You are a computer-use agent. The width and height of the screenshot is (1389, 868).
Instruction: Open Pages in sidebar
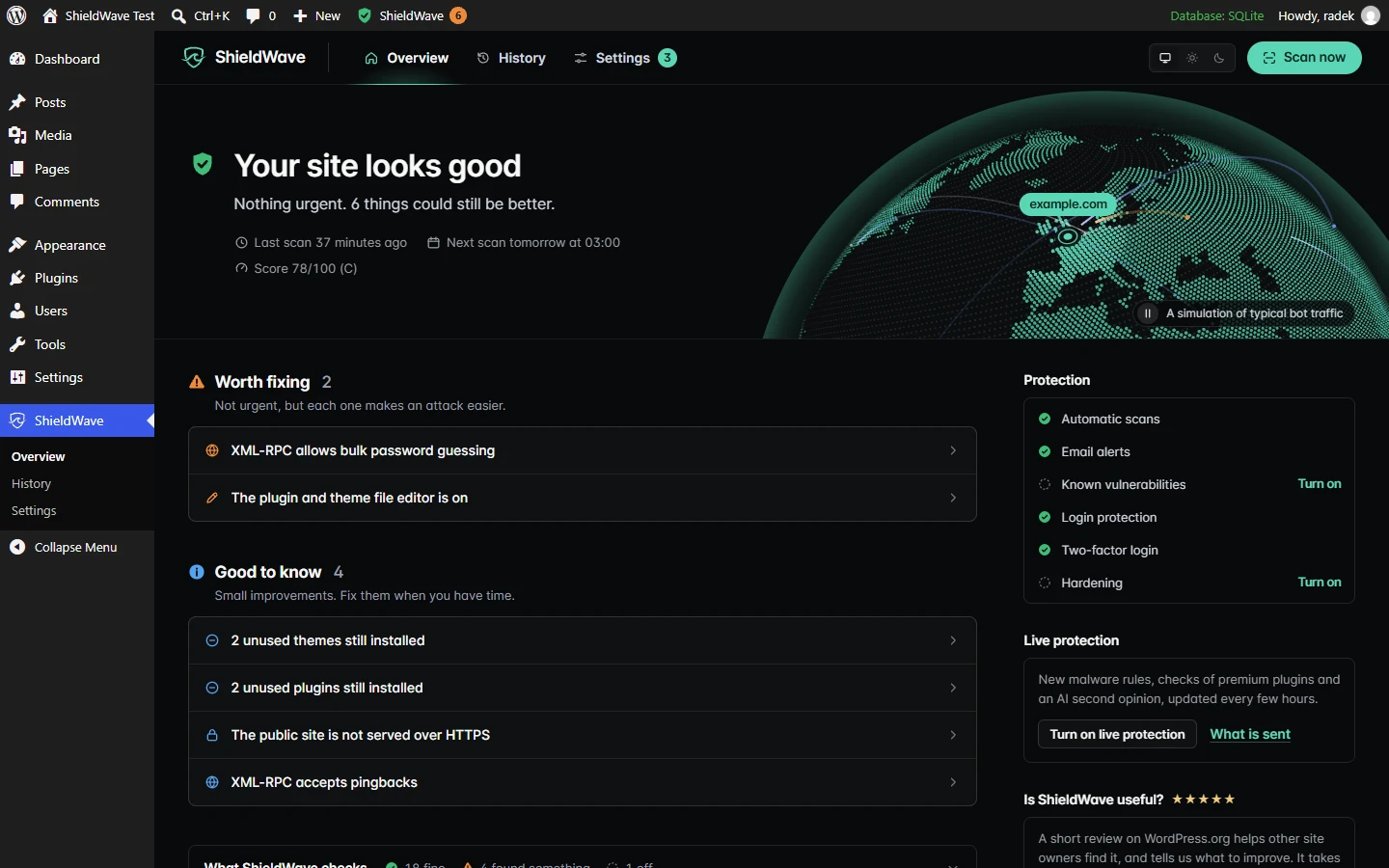(x=77, y=169)
